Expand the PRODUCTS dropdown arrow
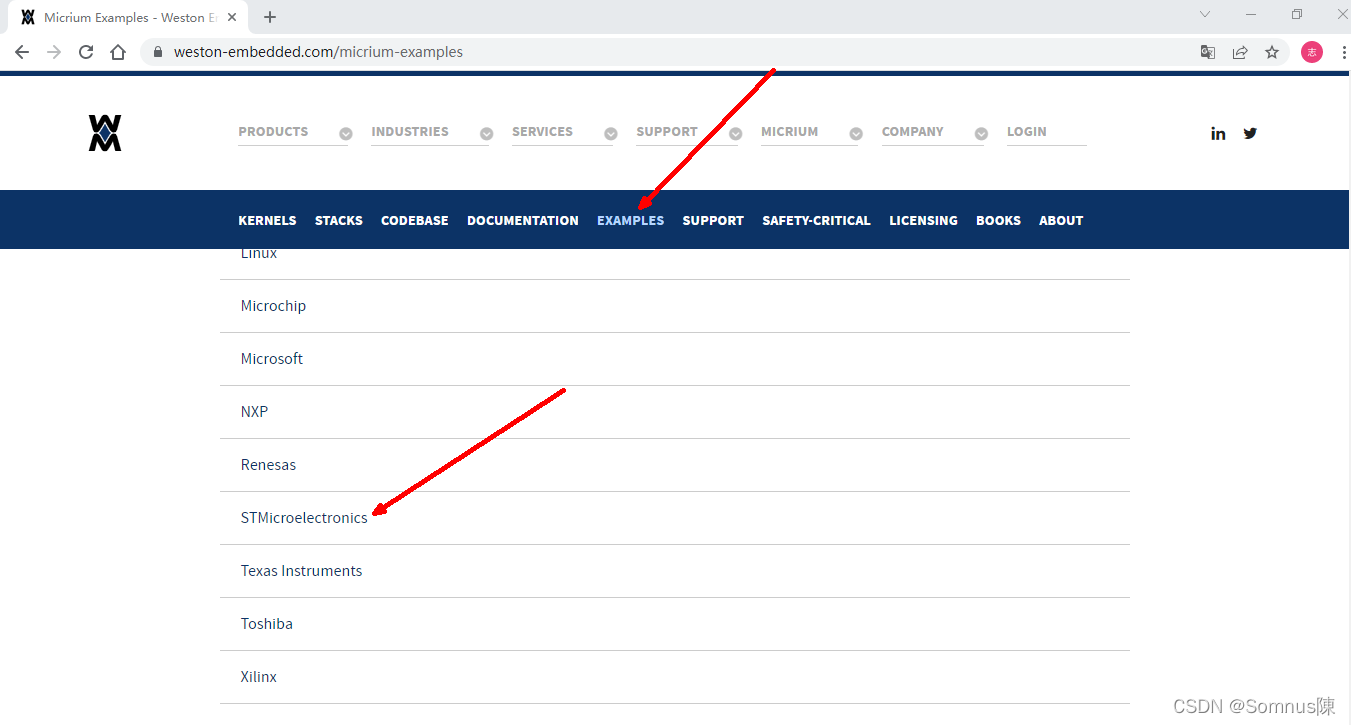The image size is (1351, 725). coord(345,134)
